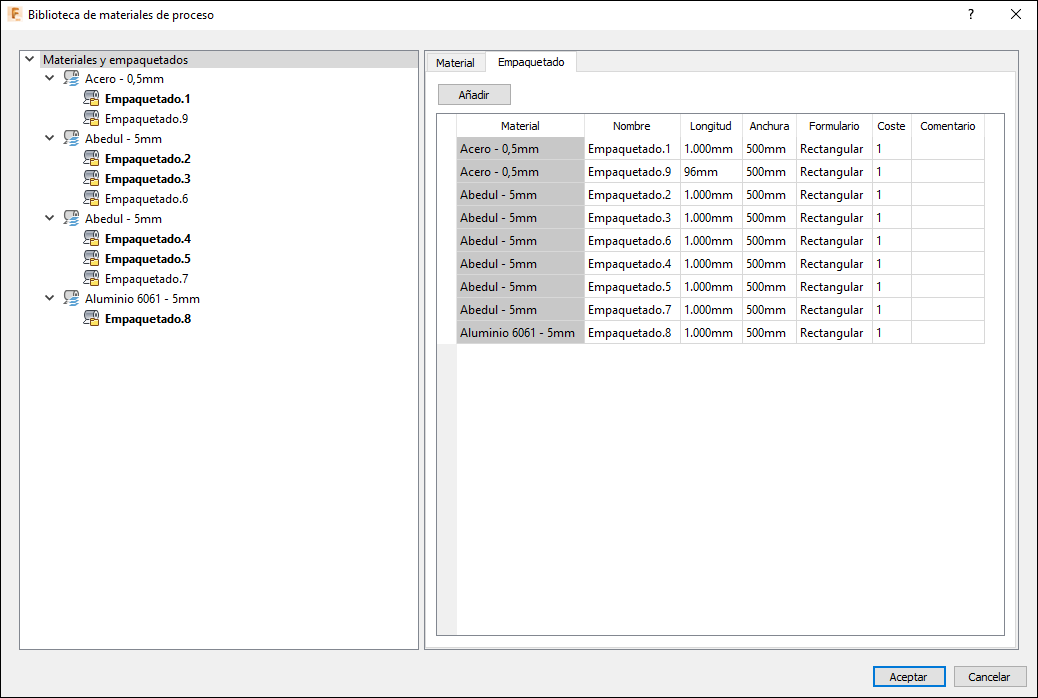Select Empaquetado.2 in the tree
Viewport: 1038px width, 698px height.
148,159
